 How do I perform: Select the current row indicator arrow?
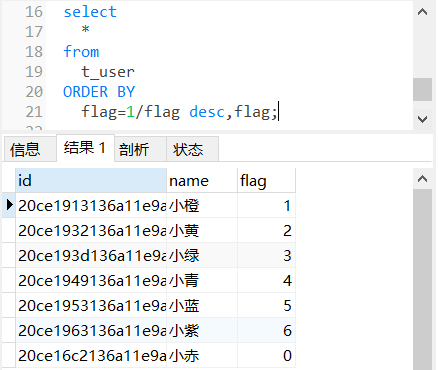9,205
